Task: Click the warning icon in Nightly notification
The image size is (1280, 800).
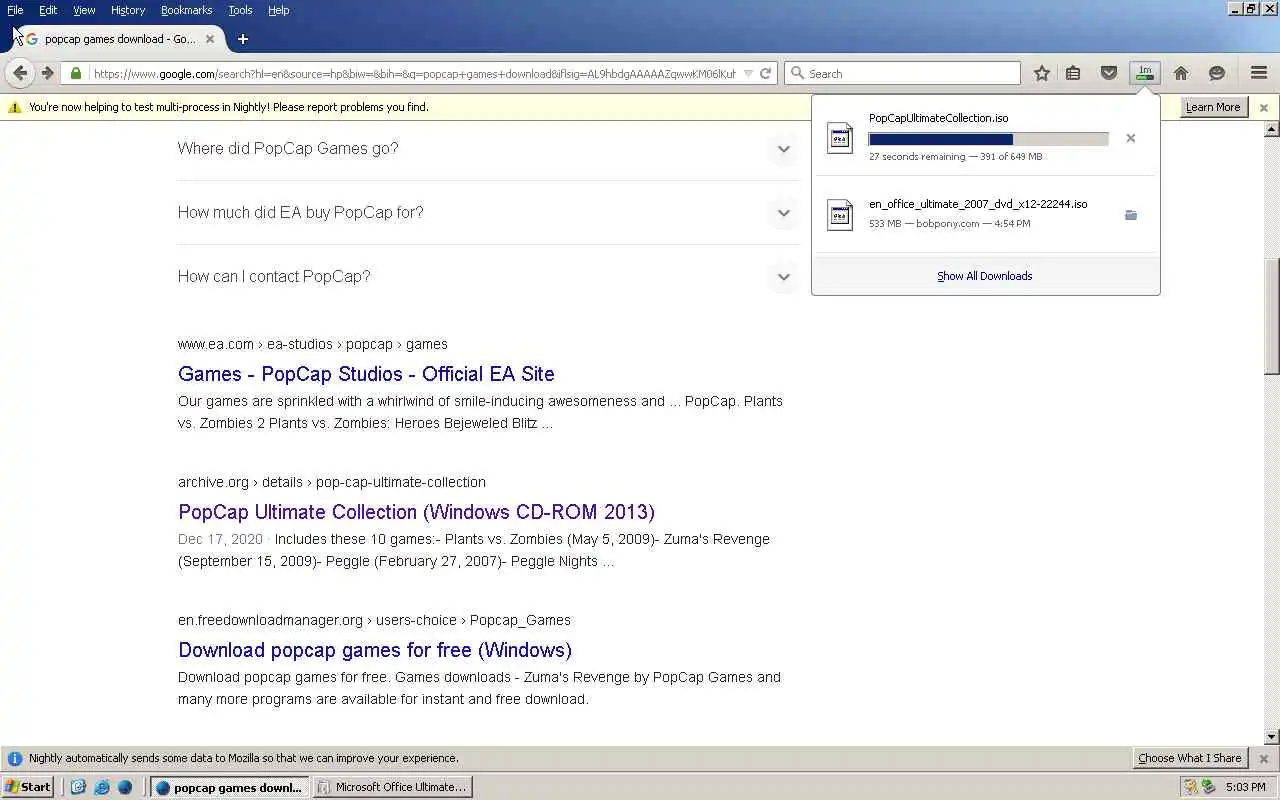Action: [x=15, y=107]
